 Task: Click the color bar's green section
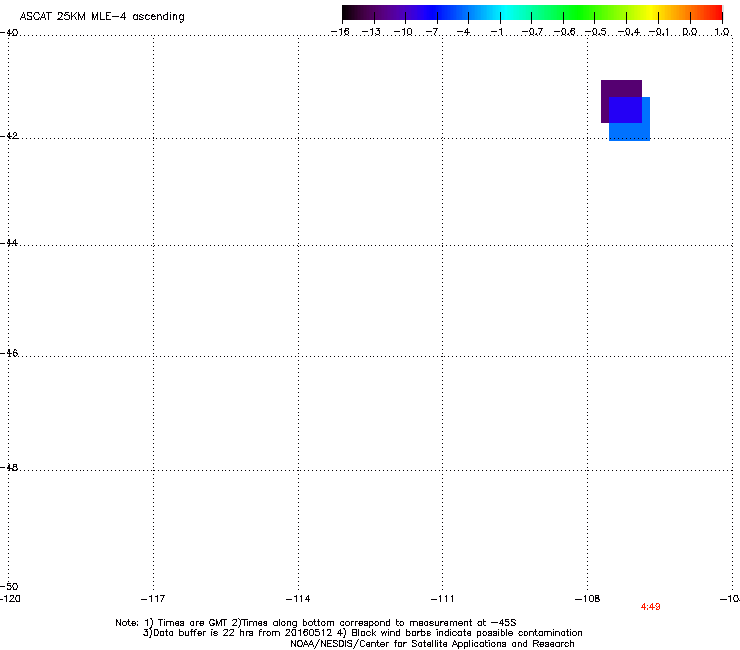(580, 12)
